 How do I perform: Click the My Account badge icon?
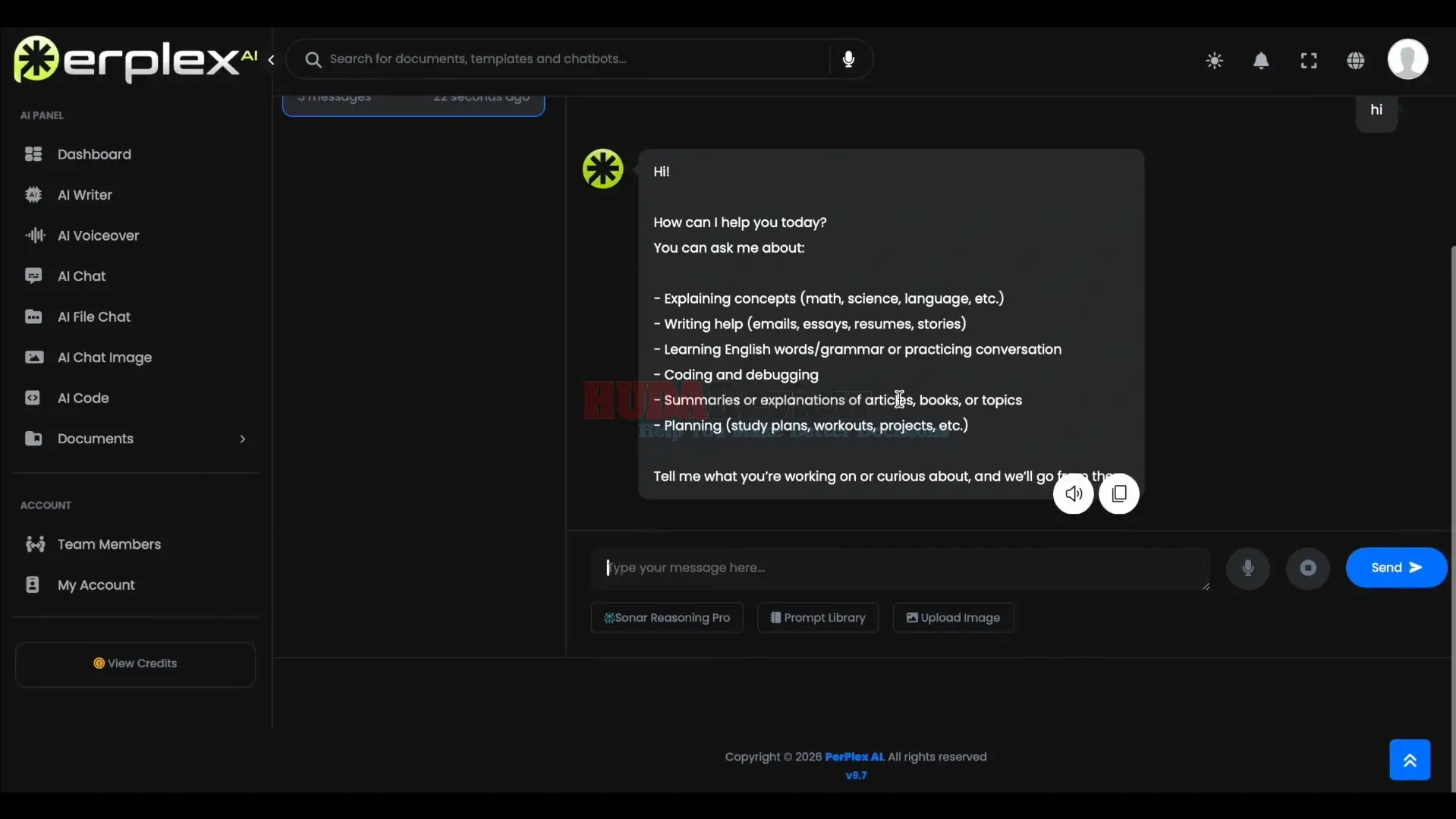[x=32, y=584]
